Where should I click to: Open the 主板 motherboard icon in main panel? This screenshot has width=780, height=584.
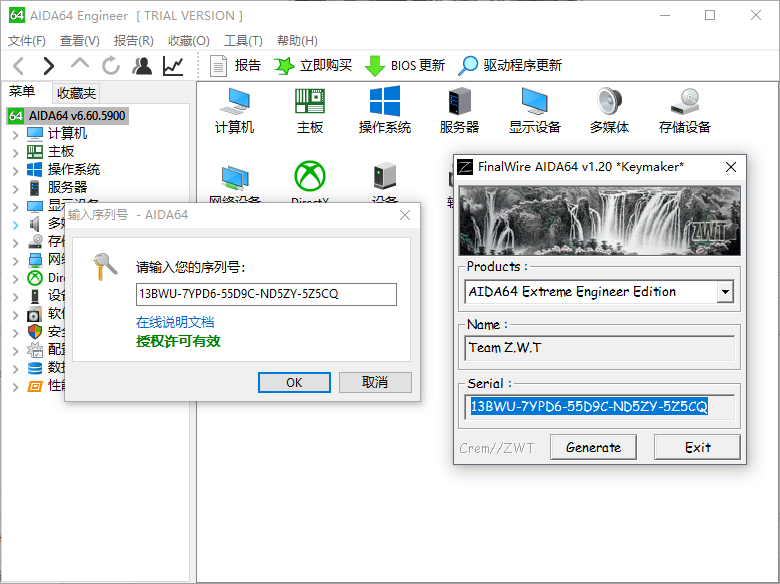(310, 108)
